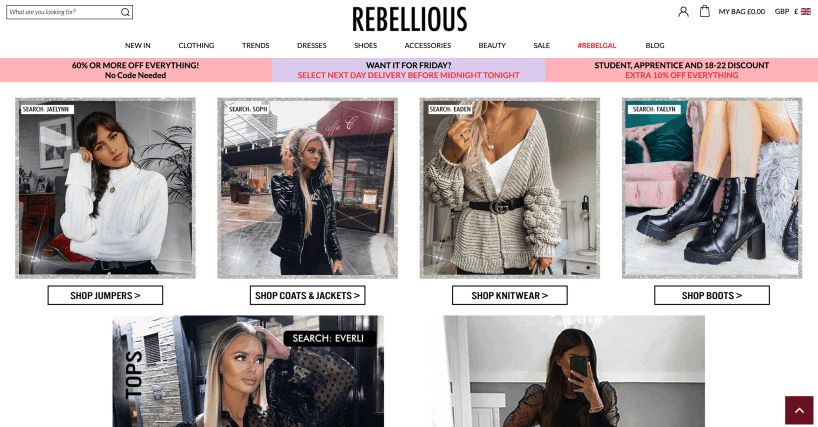Open the CLOTHING menu
This screenshot has width=818, height=427.
tap(196, 45)
